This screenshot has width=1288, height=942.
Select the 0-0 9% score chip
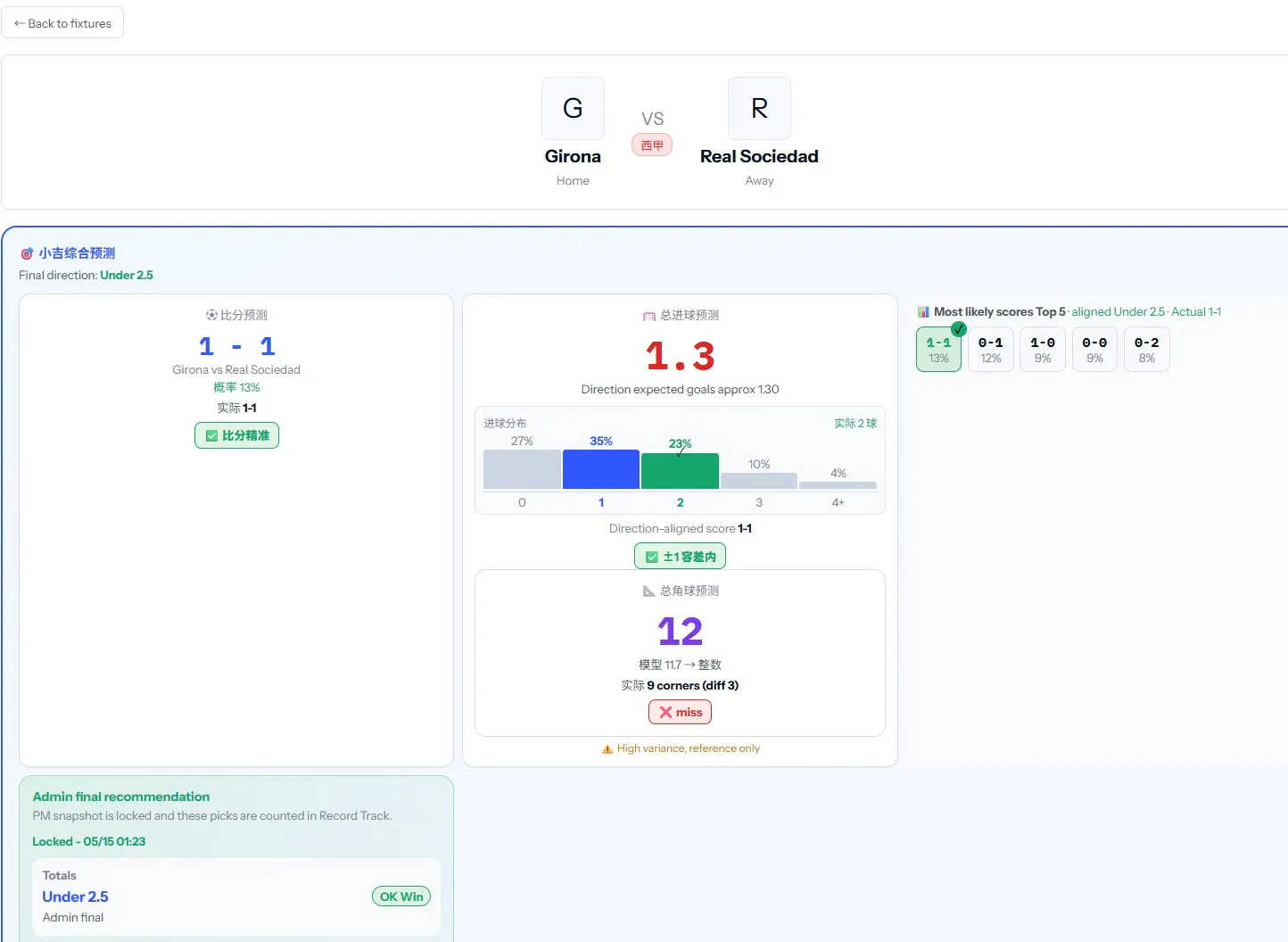pos(1094,350)
